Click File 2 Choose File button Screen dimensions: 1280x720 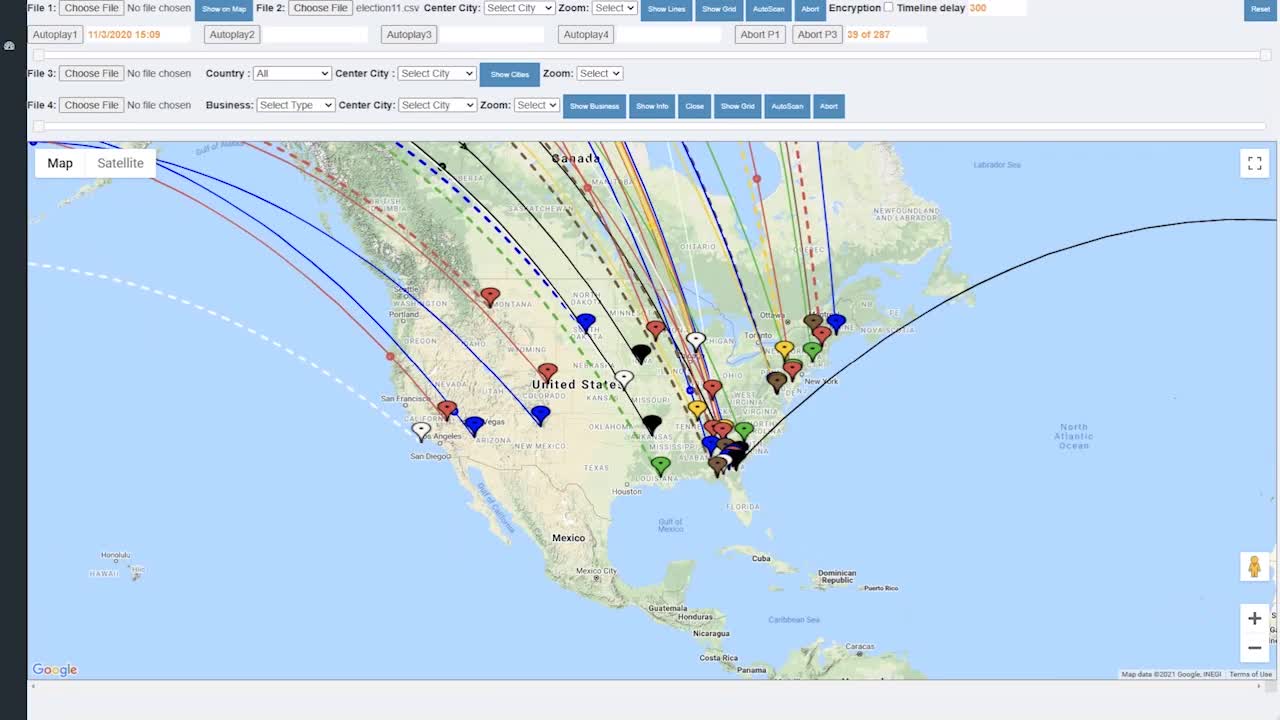coord(321,8)
